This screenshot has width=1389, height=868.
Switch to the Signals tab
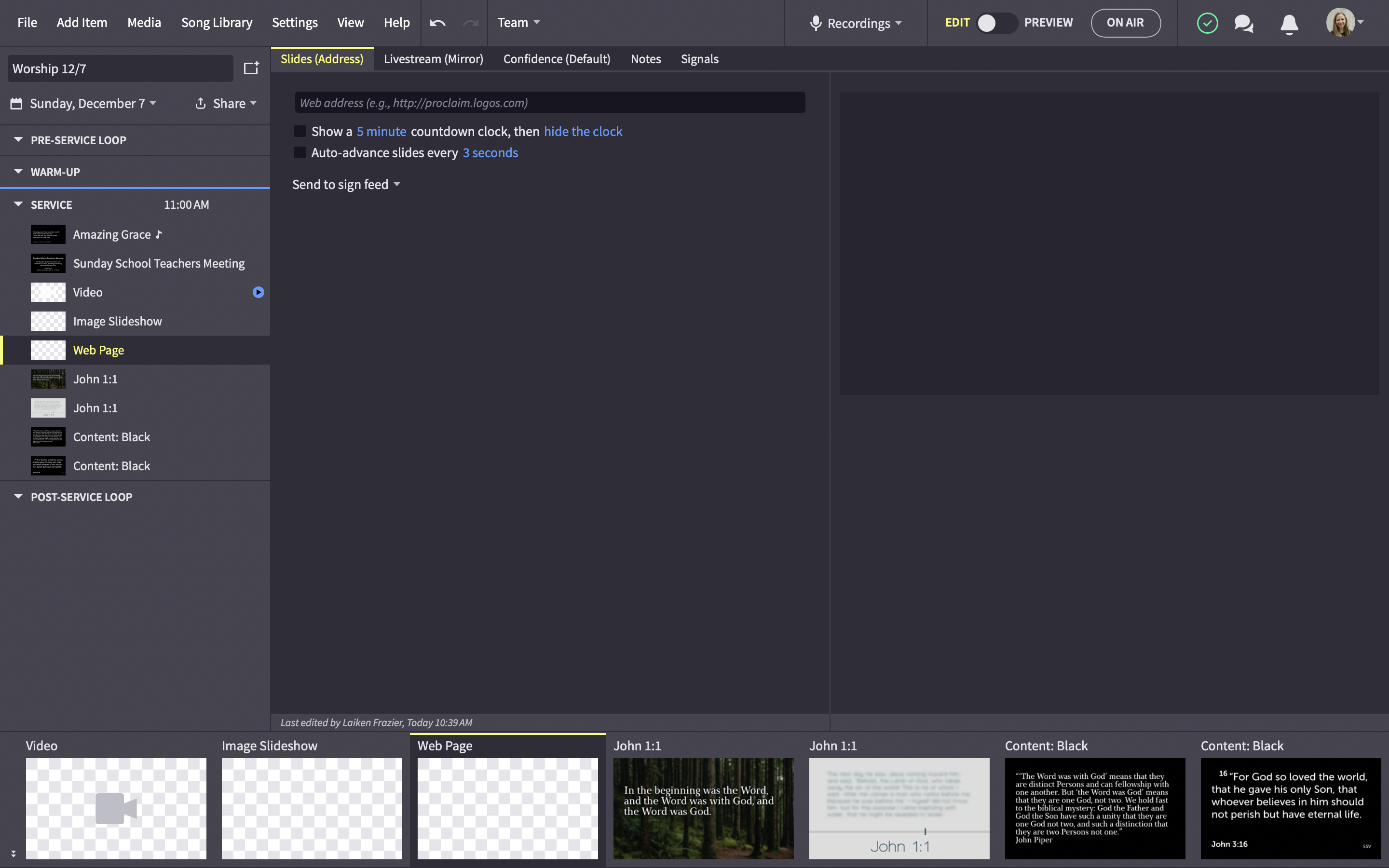click(700, 59)
